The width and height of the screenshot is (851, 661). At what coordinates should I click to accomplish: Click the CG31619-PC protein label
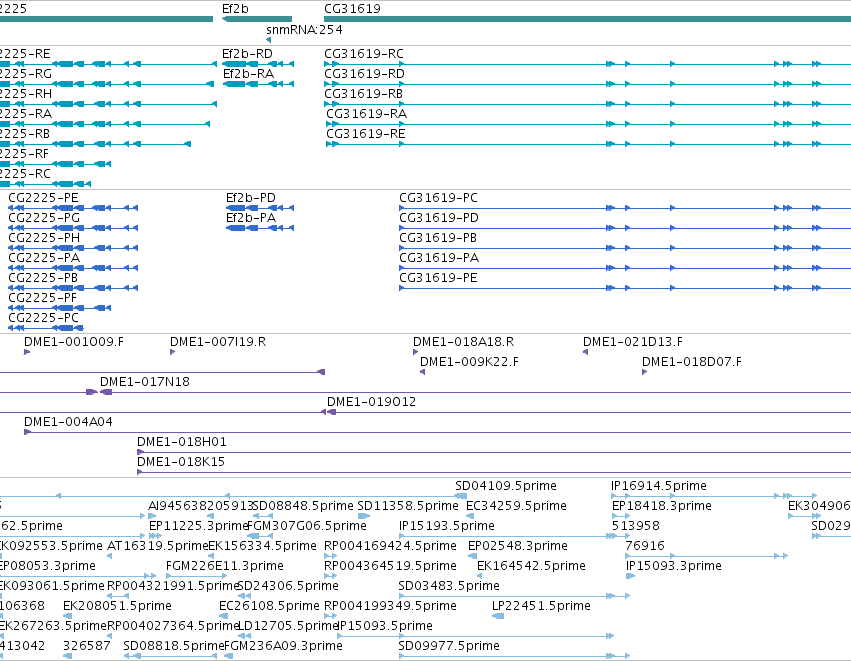439,198
